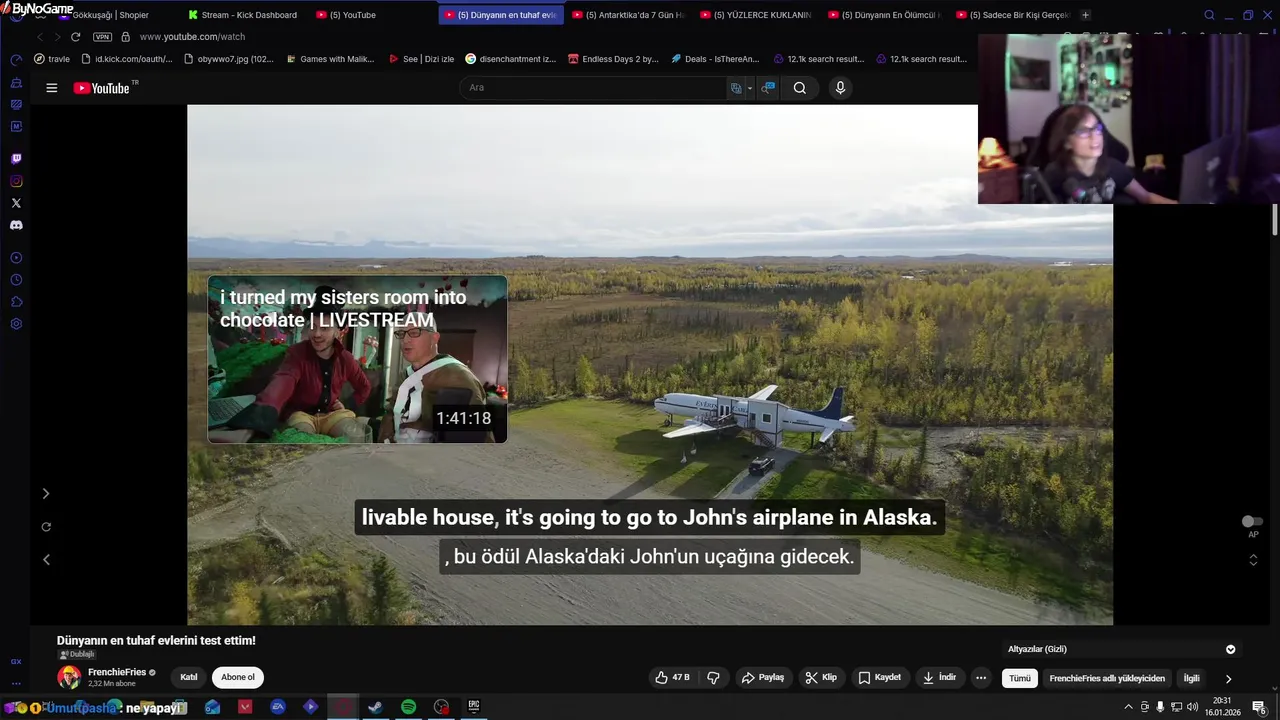The image size is (1280, 720).
Task: Open the volume speaker tray icon
Action: click(1192, 707)
